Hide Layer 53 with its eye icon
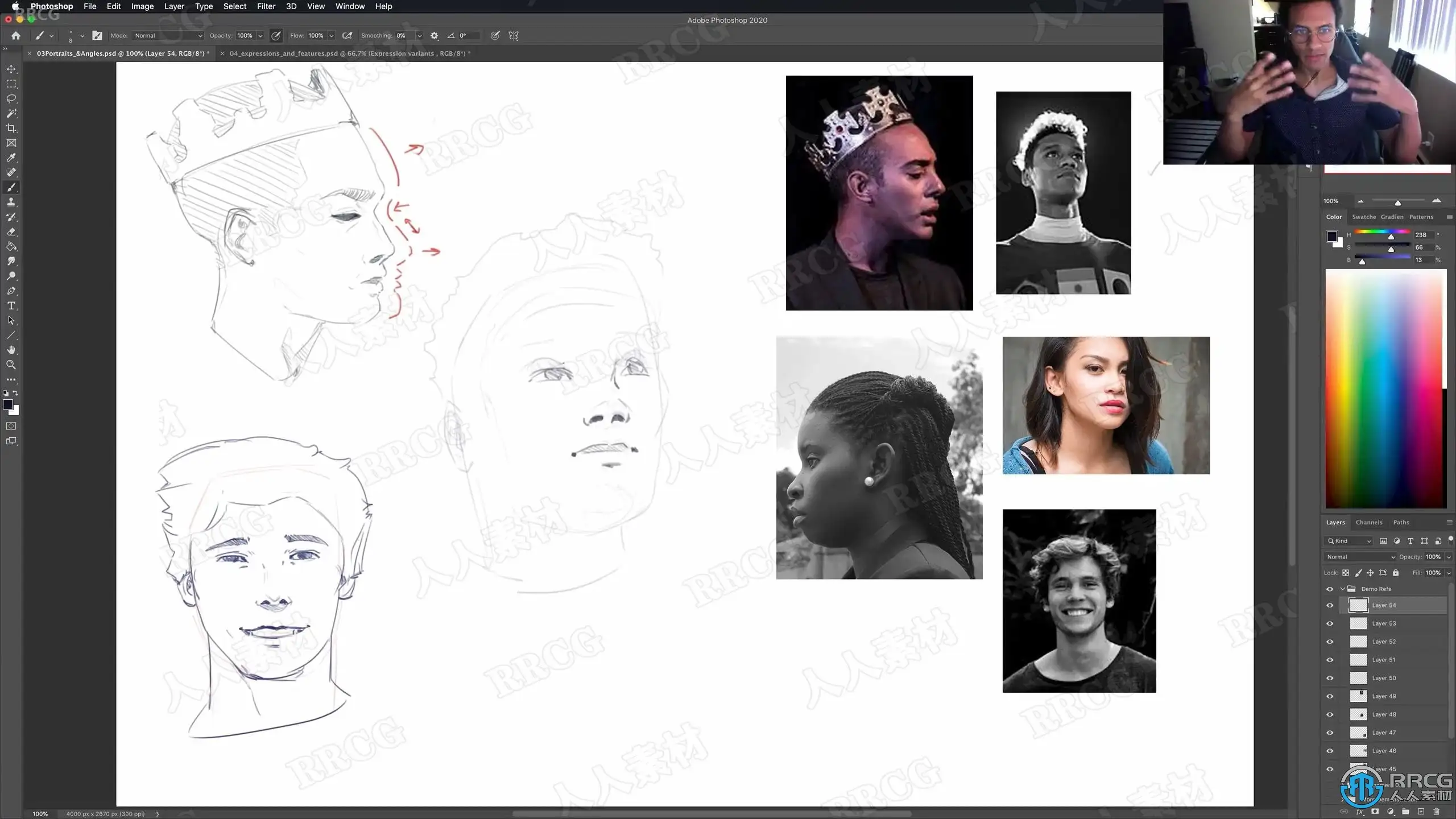This screenshot has width=1456, height=819. tap(1330, 624)
